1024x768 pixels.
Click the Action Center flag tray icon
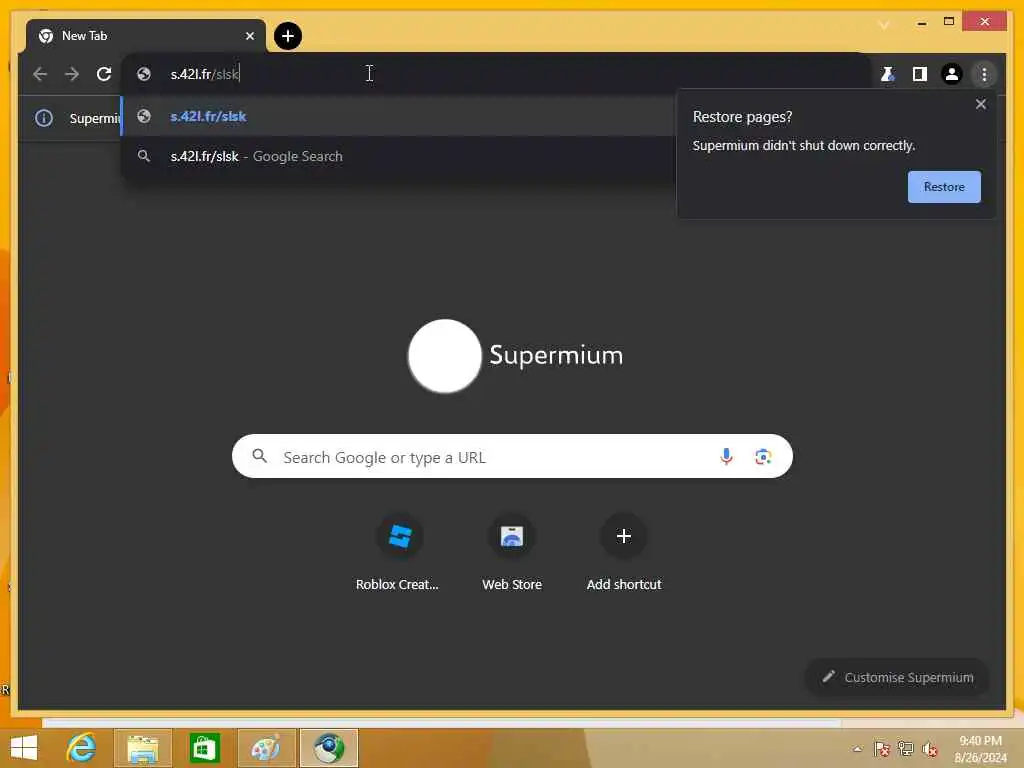[x=882, y=748]
